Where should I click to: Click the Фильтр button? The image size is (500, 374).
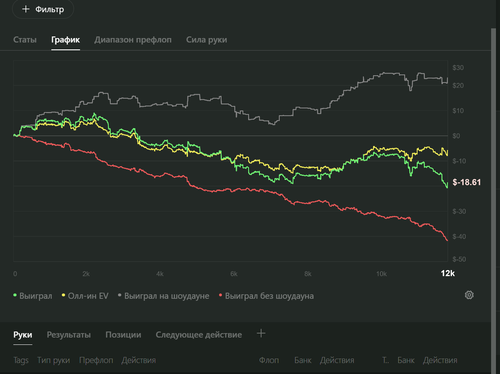click(x=43, y=9)
